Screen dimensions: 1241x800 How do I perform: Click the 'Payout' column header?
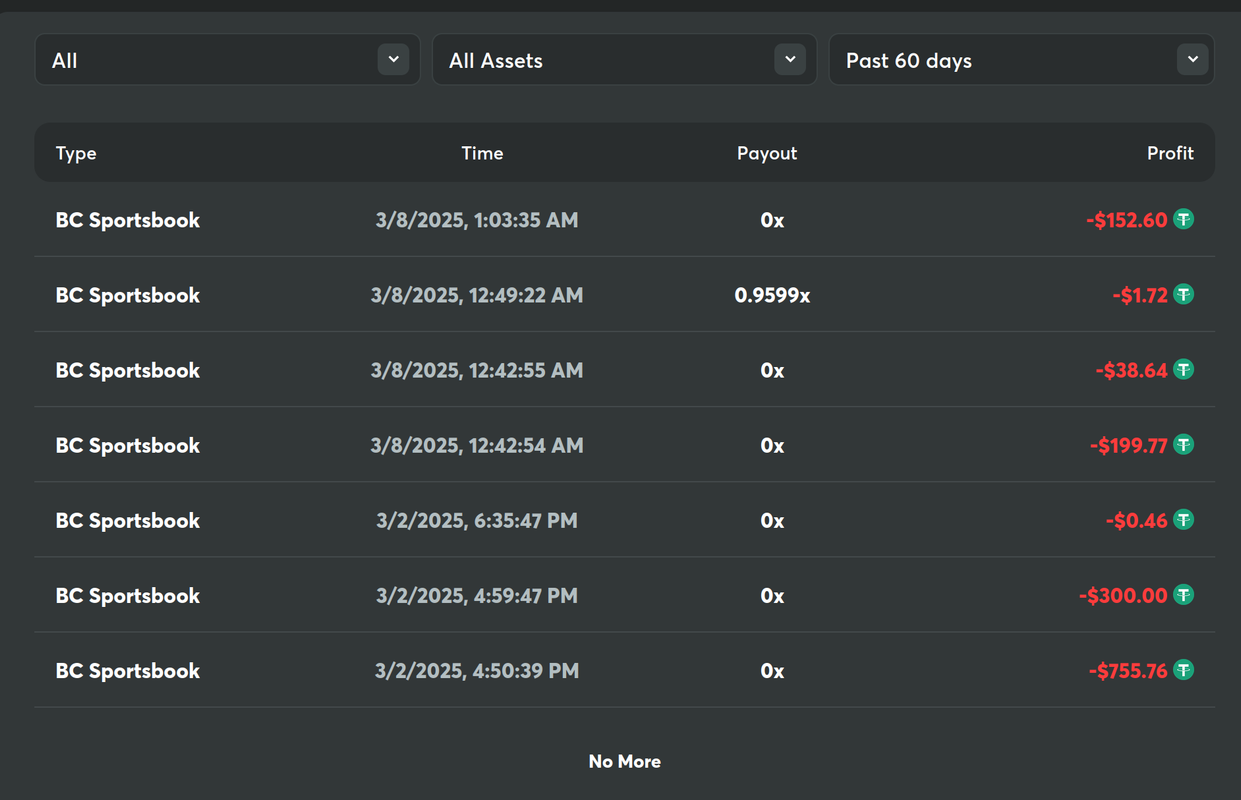(767, 153)
